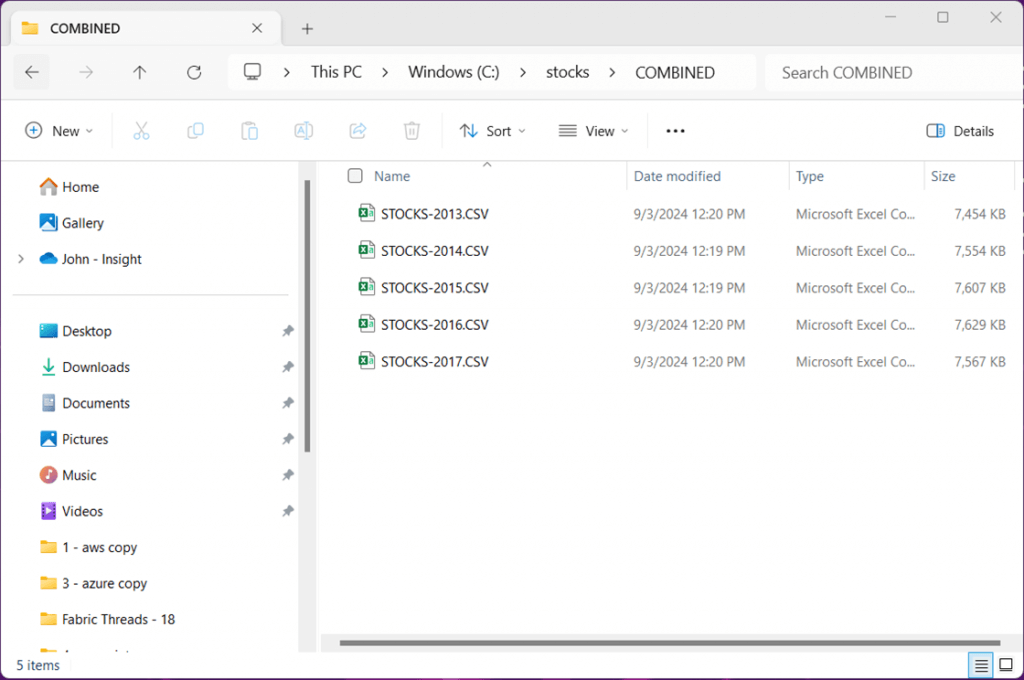Open sharing options via the Share icon

coord(357,130)
